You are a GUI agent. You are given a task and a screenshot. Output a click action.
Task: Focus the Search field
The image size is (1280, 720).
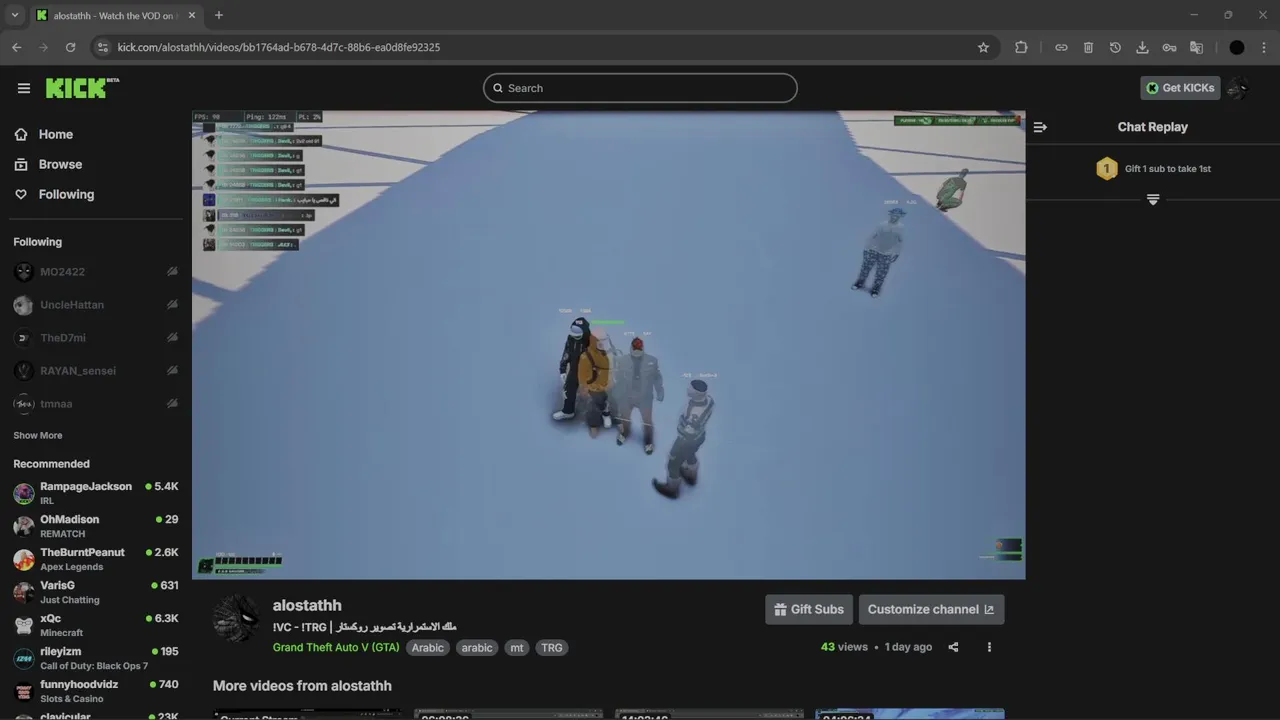640,88
